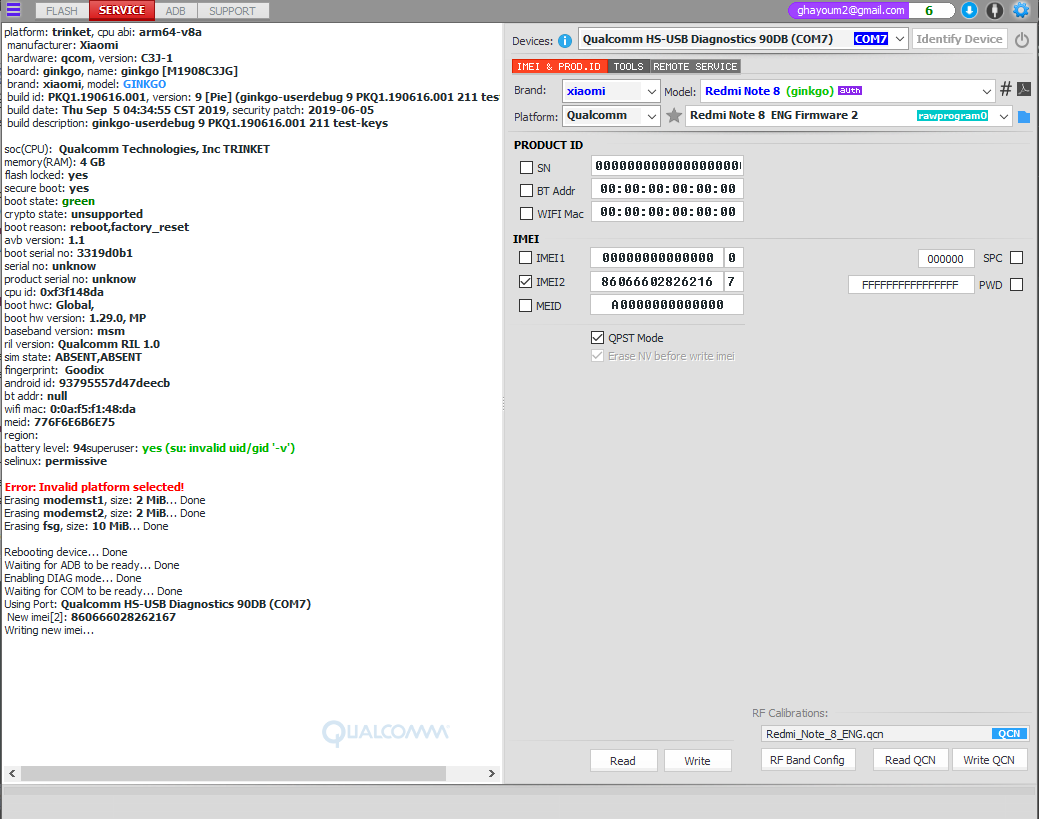Switch to the TOOLS subtab
This screenshot has width=1039, height=819.
628,66
